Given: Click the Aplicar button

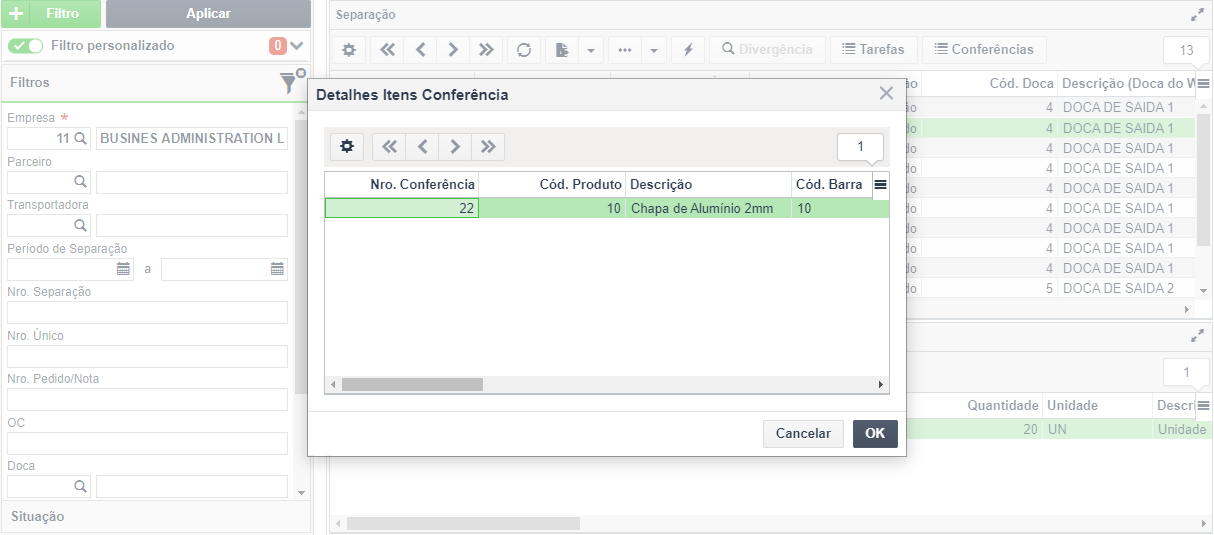Looking at the screenshot, I should [x=208, y=14].
